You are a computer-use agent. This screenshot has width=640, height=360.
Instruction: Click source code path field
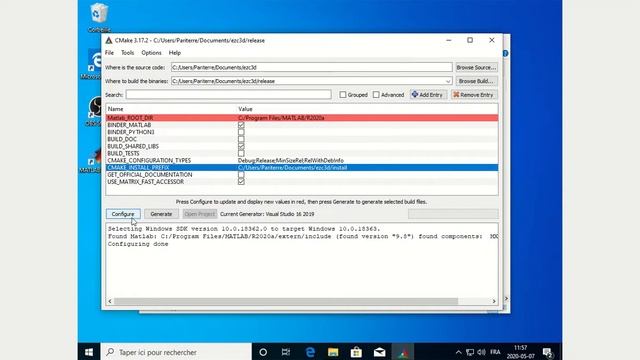click(311, 67)
